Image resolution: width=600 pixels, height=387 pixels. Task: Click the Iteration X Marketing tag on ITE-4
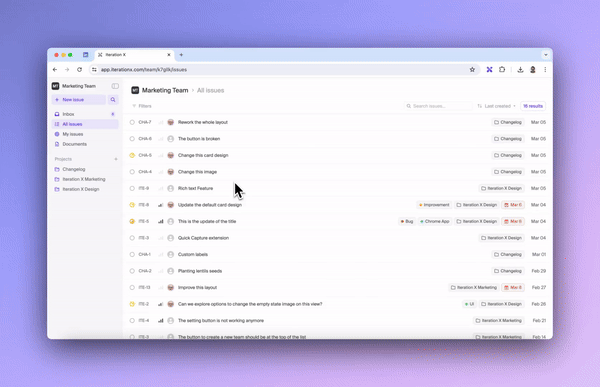[x=499, y=320]
